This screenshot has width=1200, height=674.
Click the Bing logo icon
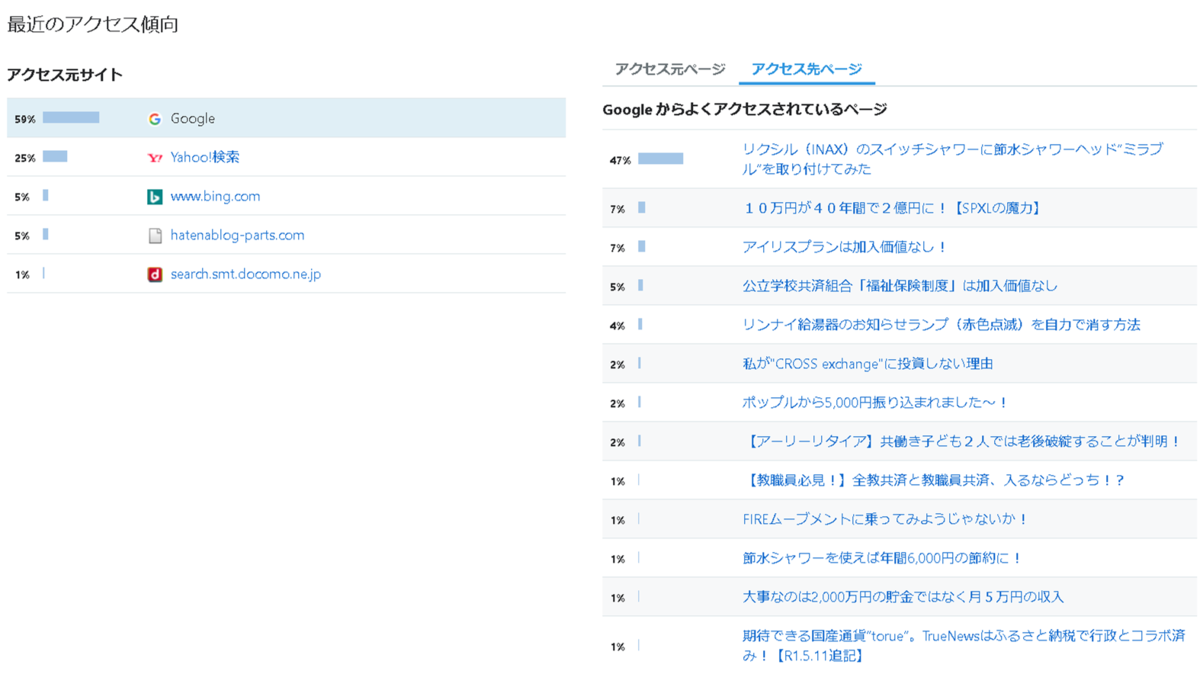click(155, 197)
